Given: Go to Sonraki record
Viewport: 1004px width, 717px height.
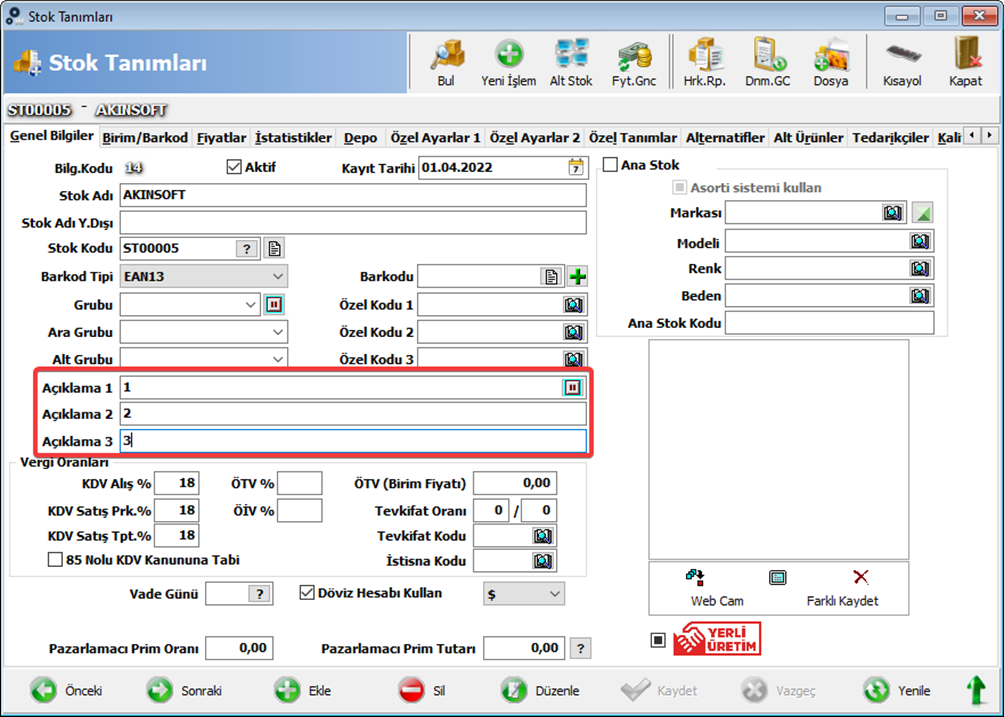Looking at the screenshot, I should [184, 691].
